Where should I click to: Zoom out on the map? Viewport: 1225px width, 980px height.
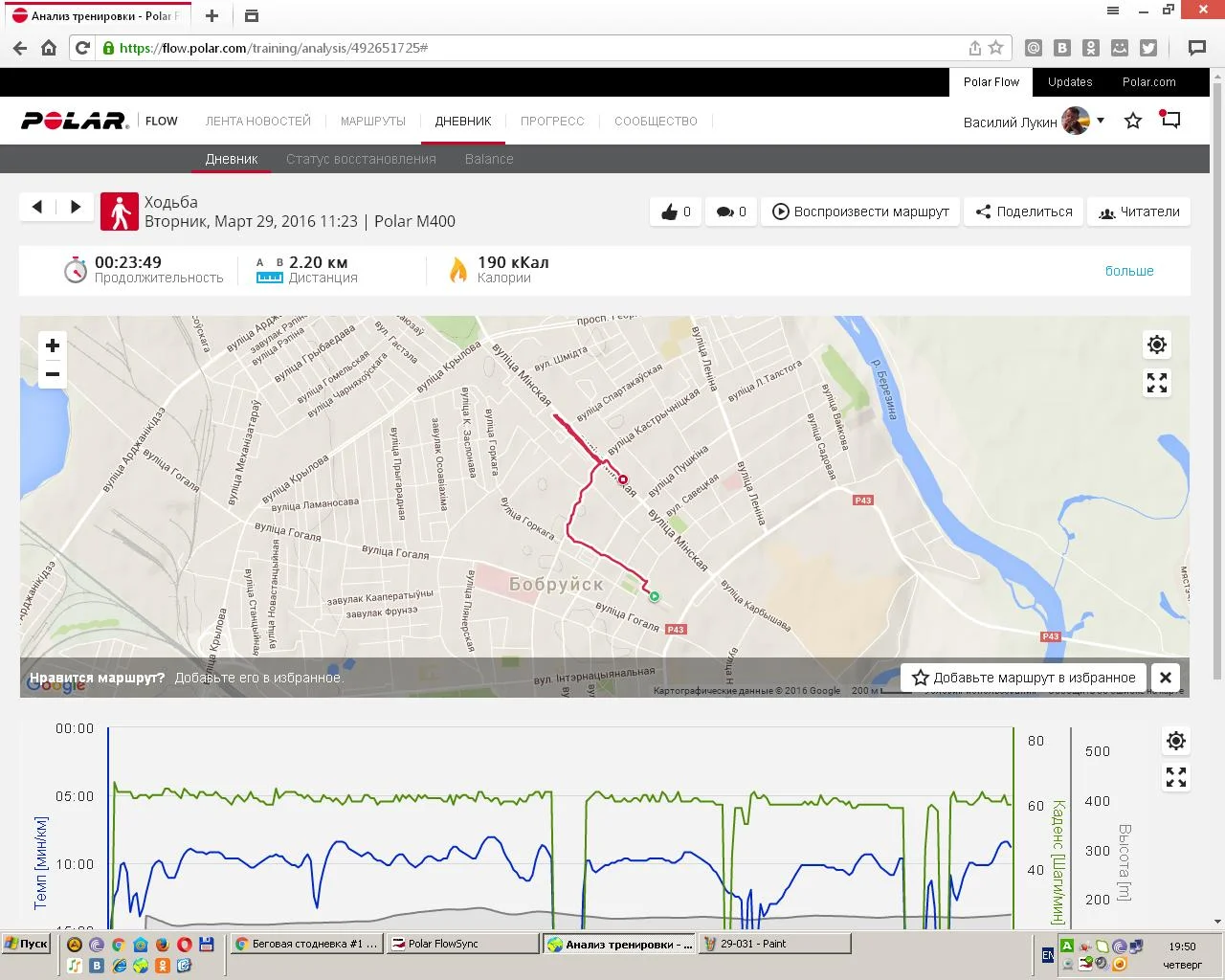53,374
